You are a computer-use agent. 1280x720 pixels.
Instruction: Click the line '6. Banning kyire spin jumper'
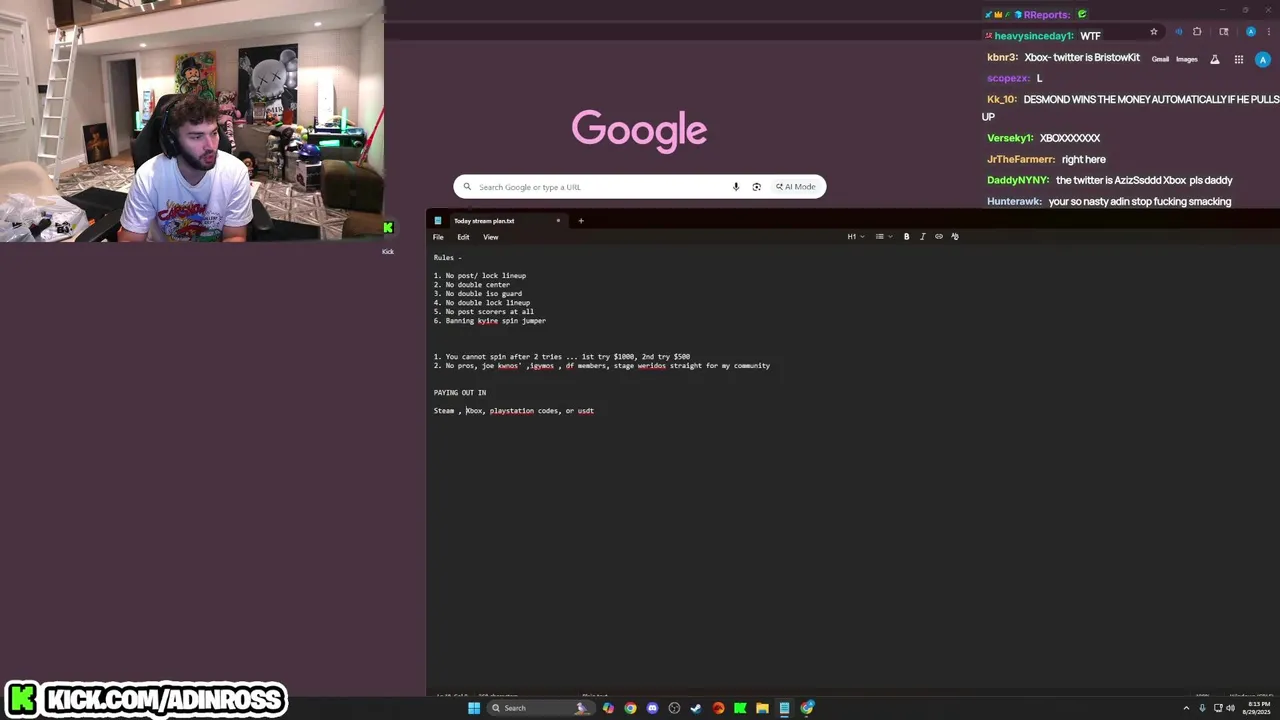(x=490, y=321)
